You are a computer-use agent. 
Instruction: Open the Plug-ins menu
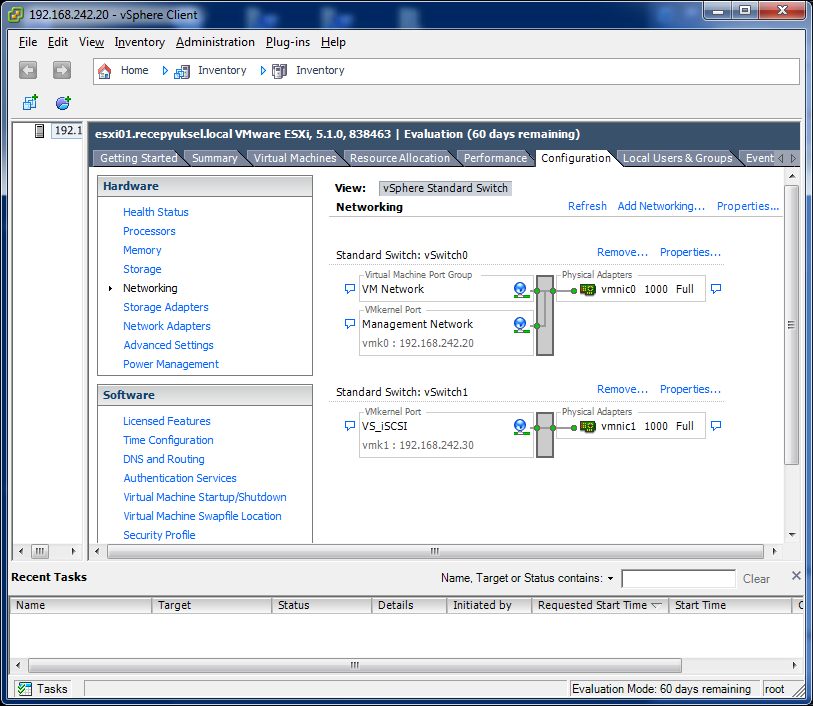[288, 42]
